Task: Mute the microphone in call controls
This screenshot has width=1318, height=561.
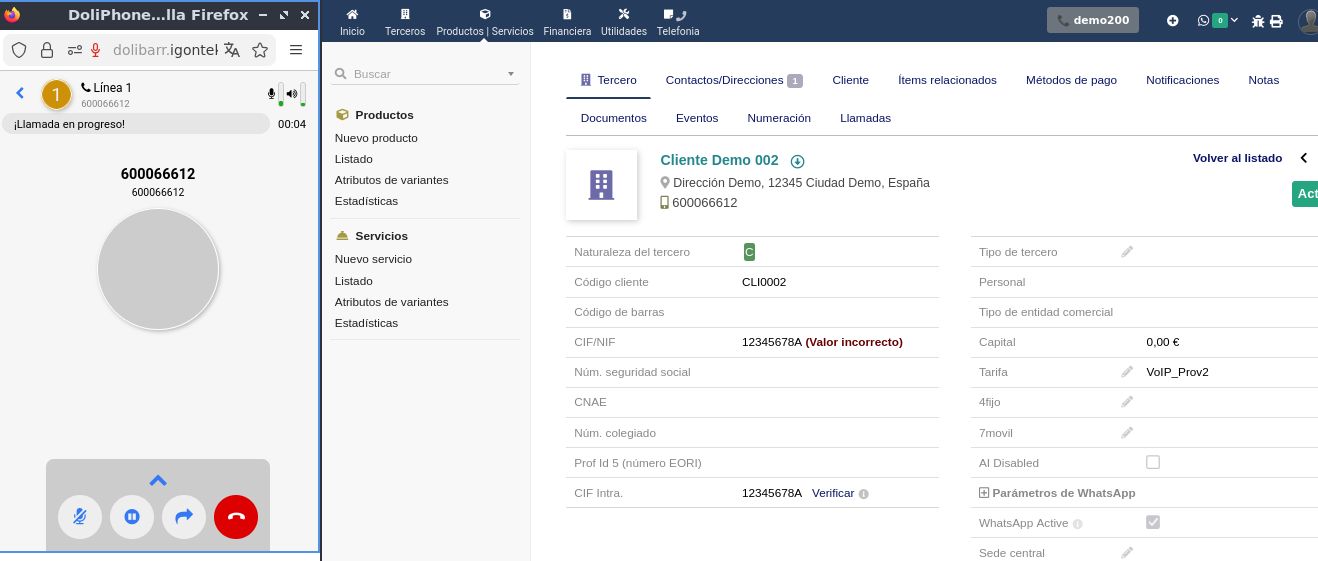Action: [x=80, y=517]
